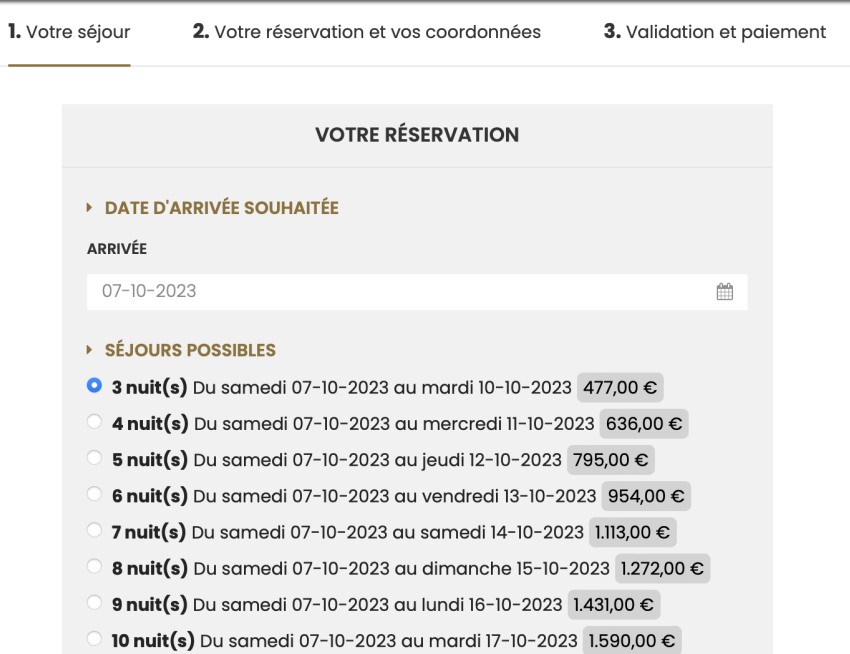This screenshot has width=850, height=654.
Task: Select the 7 nuit(s) stay option
Action: (x=94, y=530)
